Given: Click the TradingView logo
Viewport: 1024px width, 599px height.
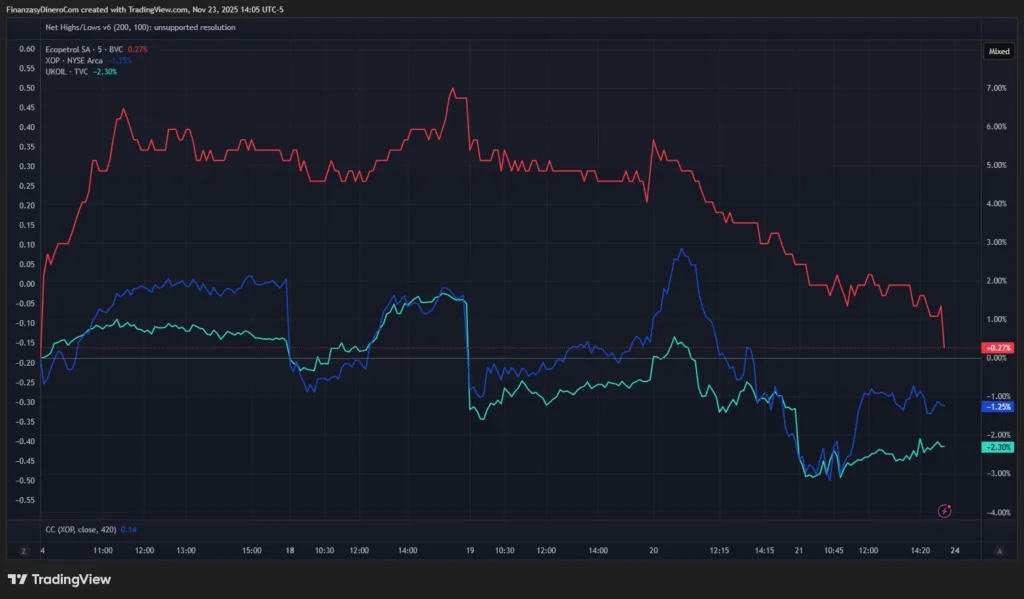Looking at the screenshot, I should tap(59, 579).
